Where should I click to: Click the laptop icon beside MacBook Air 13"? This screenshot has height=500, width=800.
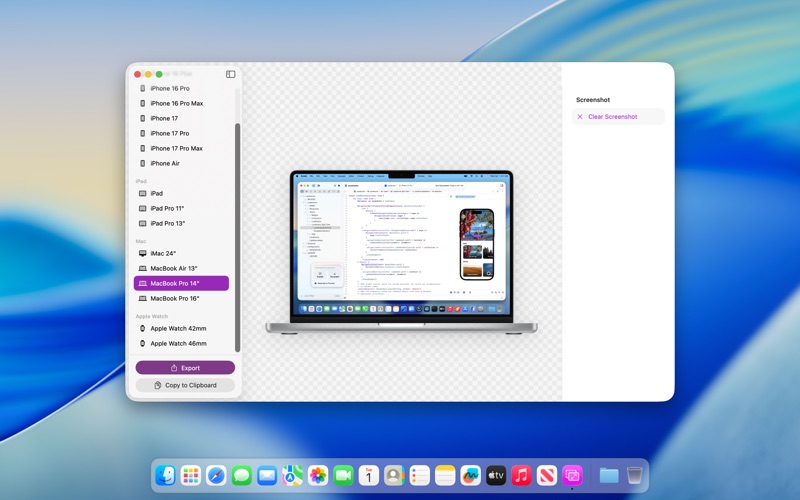(x=142, y=268)
